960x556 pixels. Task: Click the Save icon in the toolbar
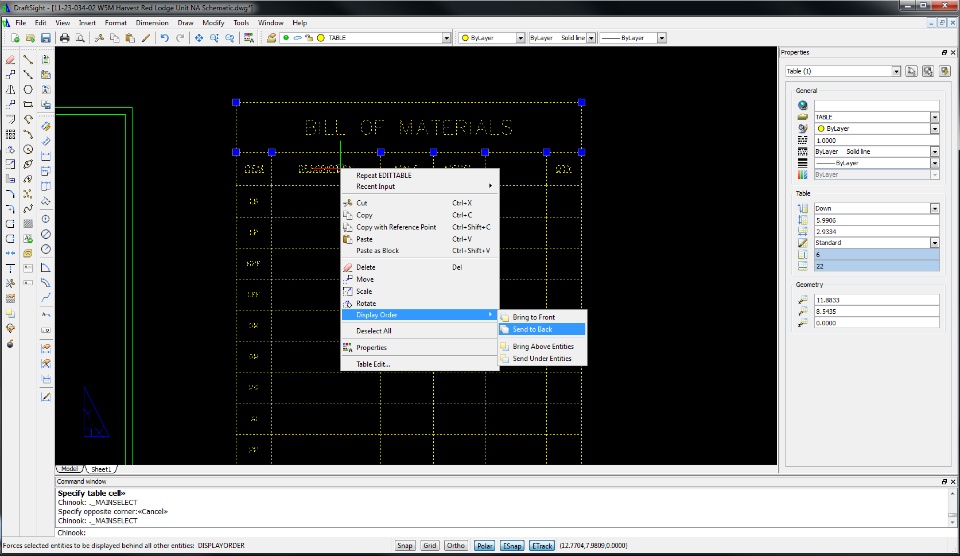pos(45,38)
